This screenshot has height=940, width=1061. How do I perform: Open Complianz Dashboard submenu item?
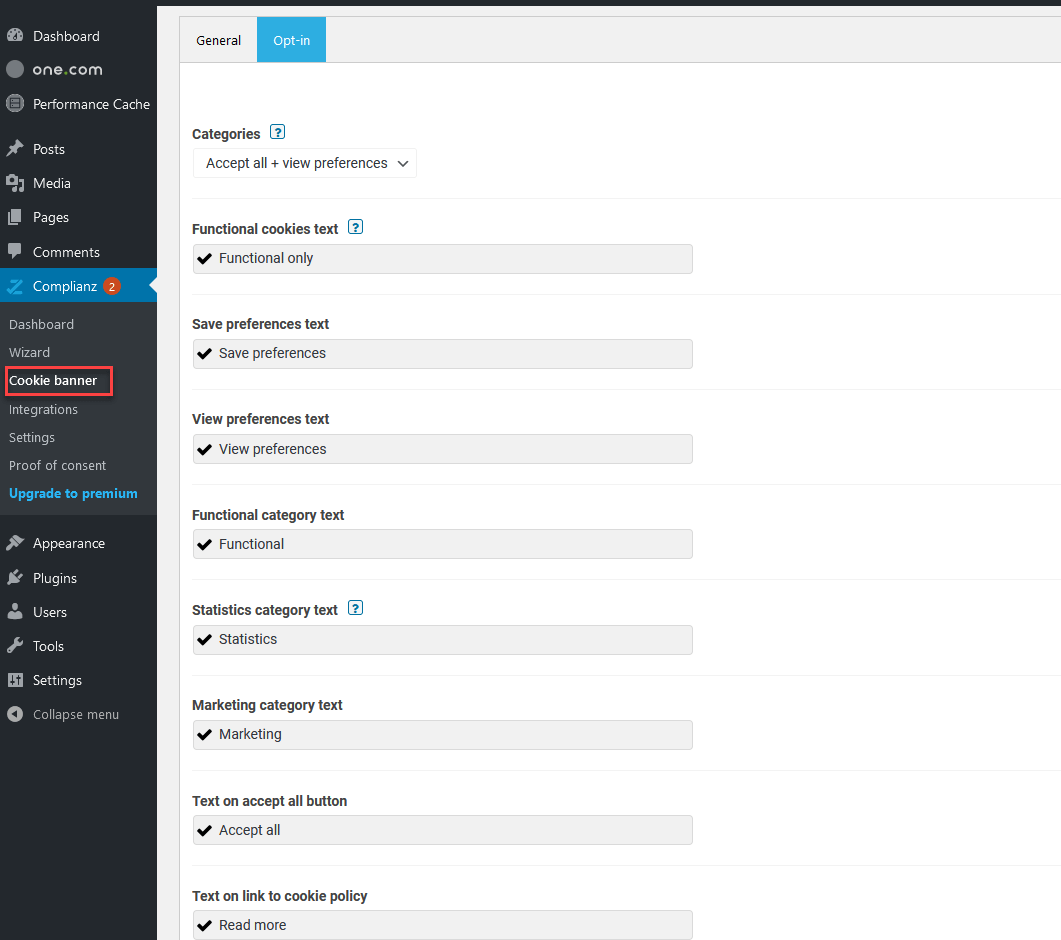[x=41, y=324]
